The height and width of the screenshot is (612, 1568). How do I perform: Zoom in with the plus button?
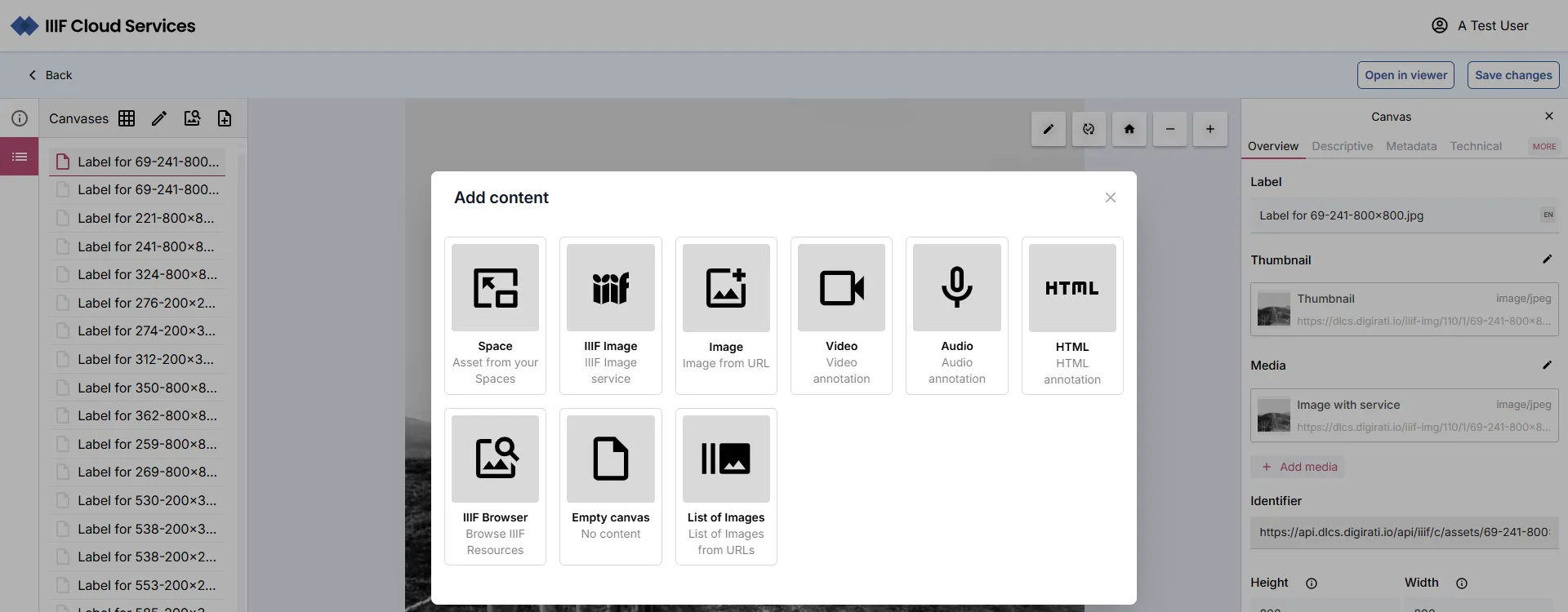1210,129
